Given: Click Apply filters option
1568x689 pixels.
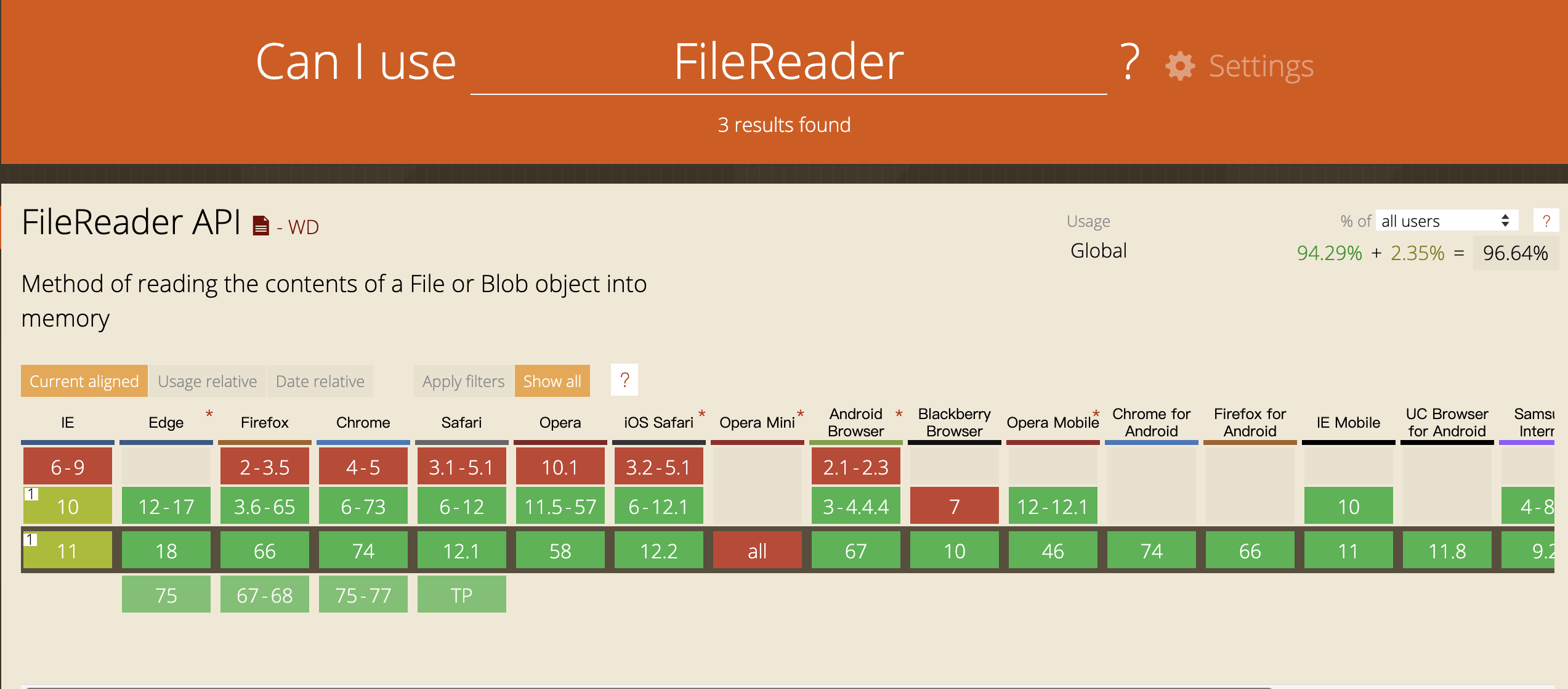Looking at the screenshot, I should tap(463, 381).
